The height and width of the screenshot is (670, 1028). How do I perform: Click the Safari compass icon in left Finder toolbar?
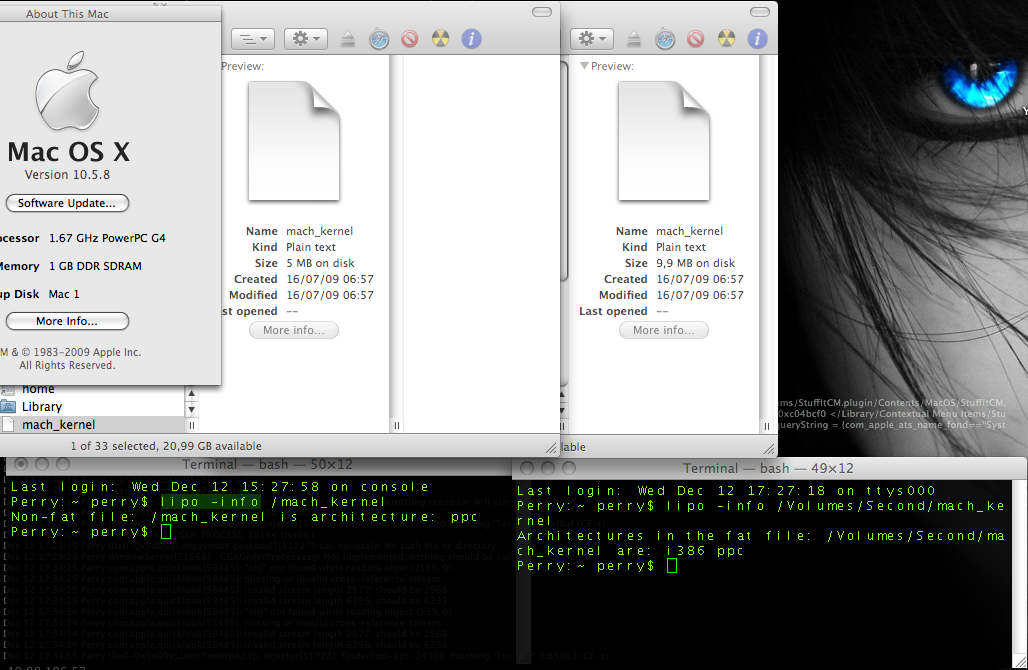coord(379,39)
